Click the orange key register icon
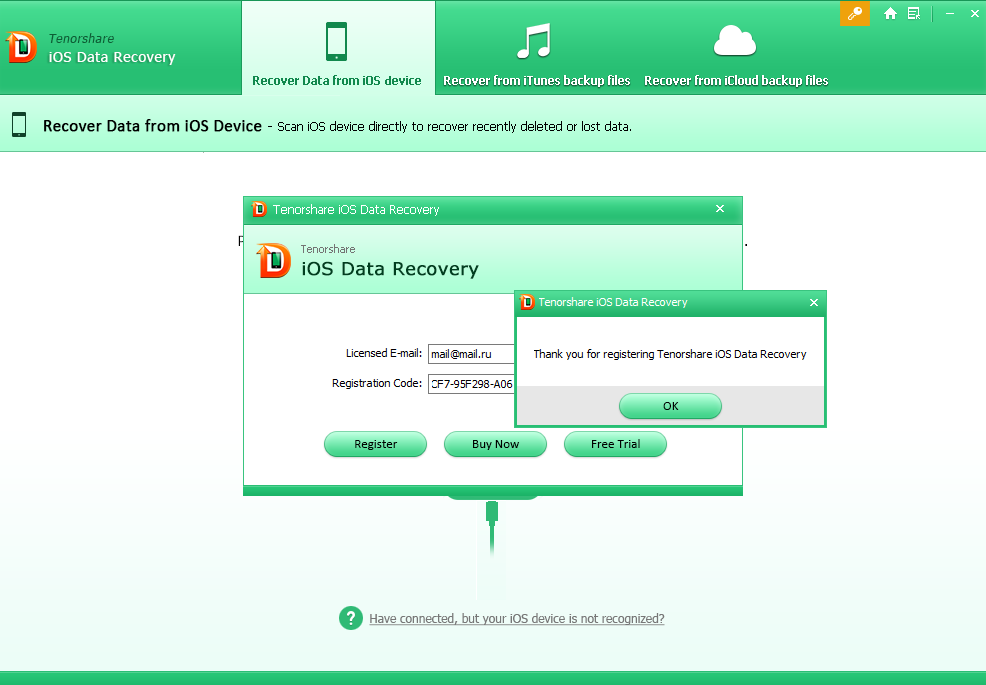 coord(854,14)
